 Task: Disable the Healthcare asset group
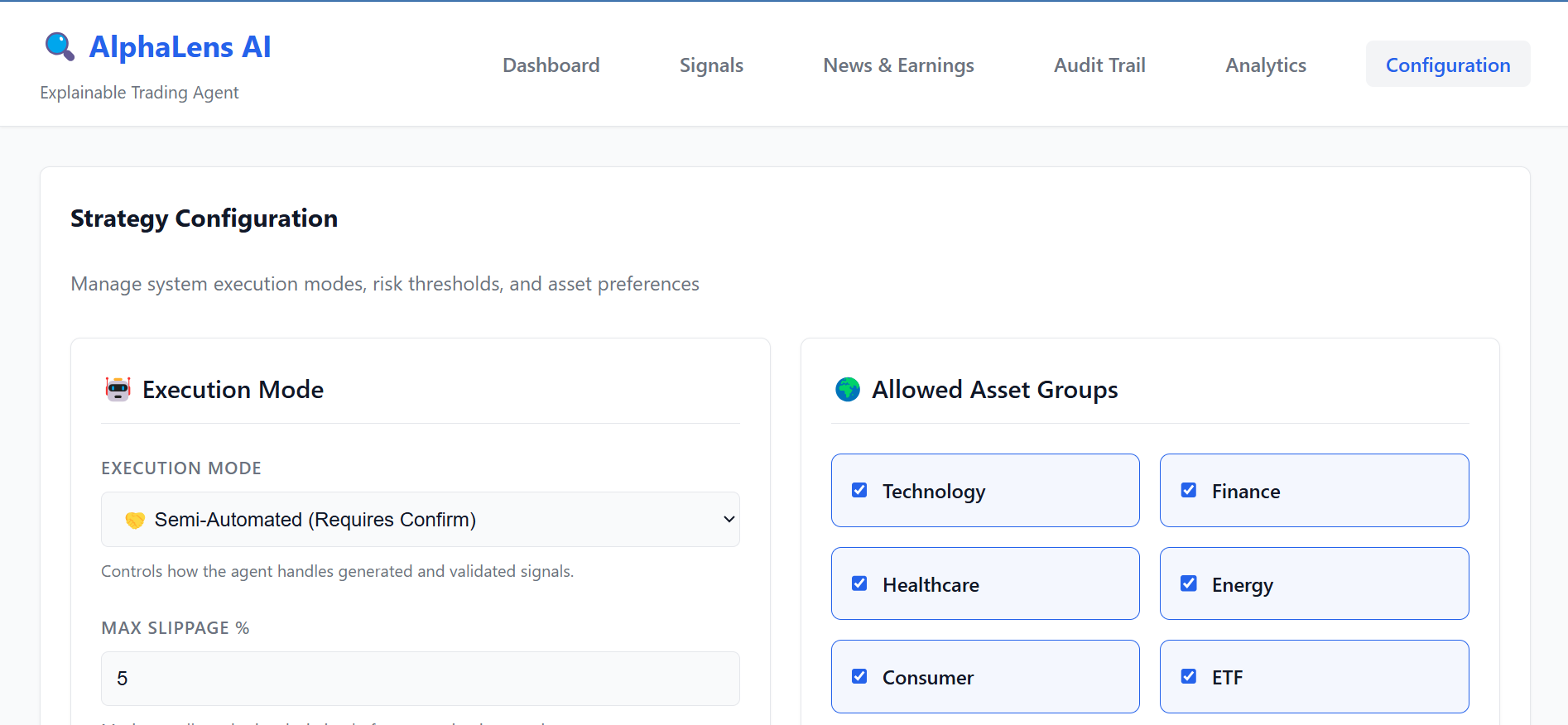859,584
